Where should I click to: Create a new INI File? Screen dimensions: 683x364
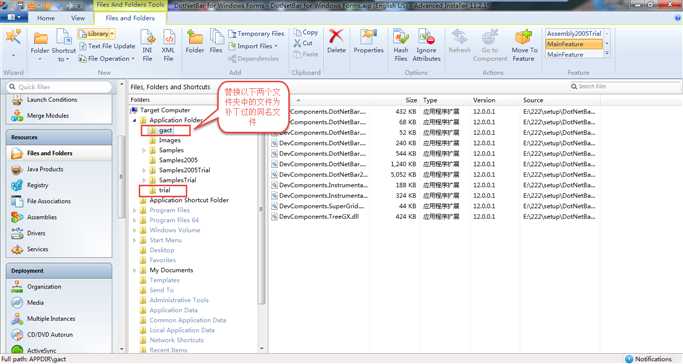[148, 46]
